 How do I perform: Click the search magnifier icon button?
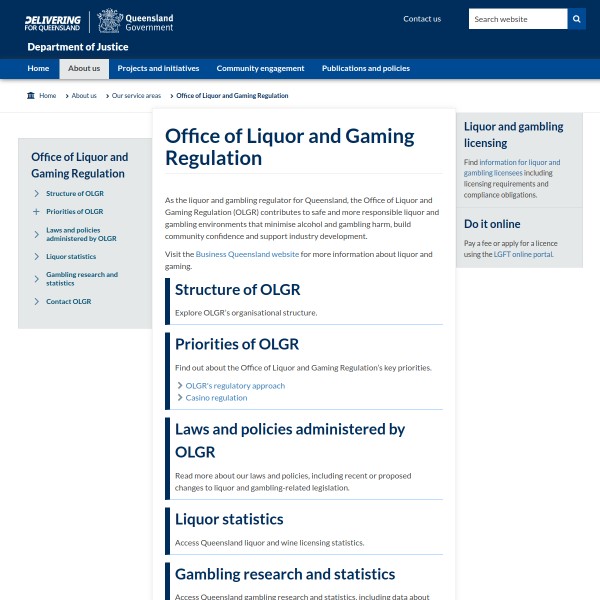(x=577, y=19)
